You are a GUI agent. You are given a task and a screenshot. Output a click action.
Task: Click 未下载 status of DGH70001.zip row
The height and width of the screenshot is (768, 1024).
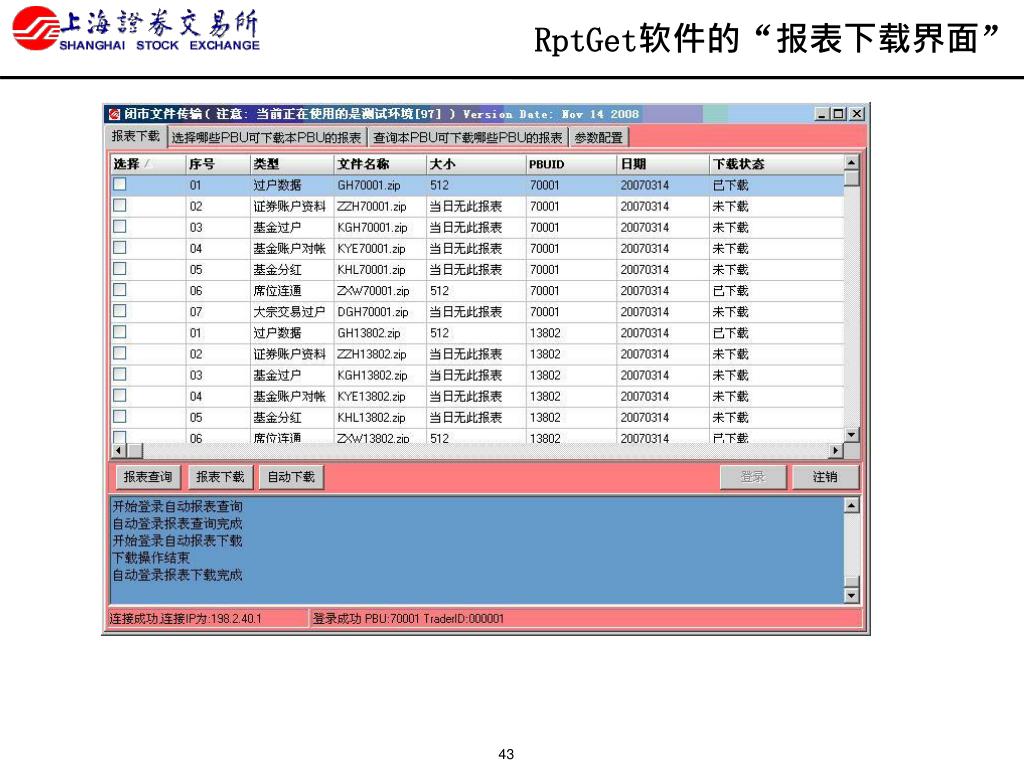point(730,312)
